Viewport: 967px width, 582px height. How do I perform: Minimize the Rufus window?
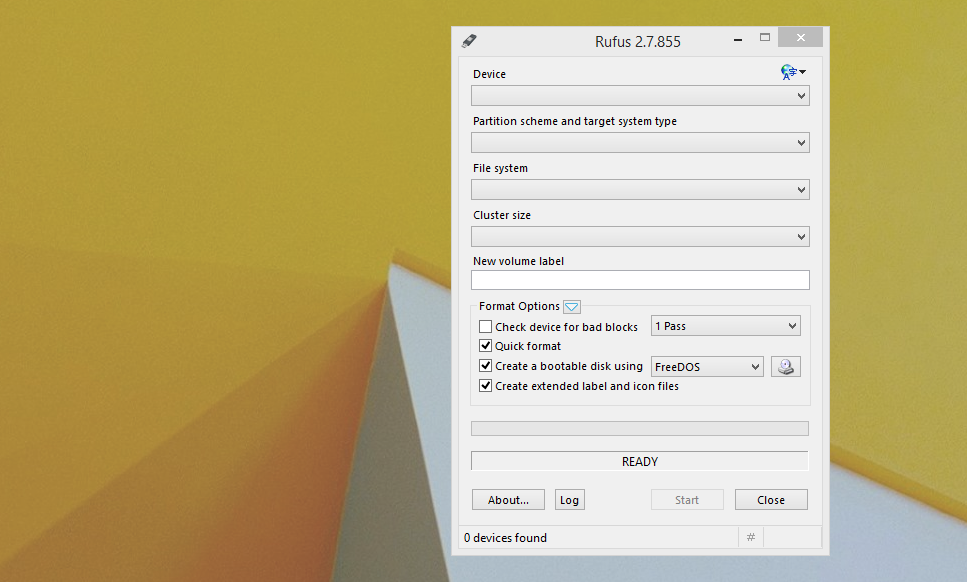point(738,39)
